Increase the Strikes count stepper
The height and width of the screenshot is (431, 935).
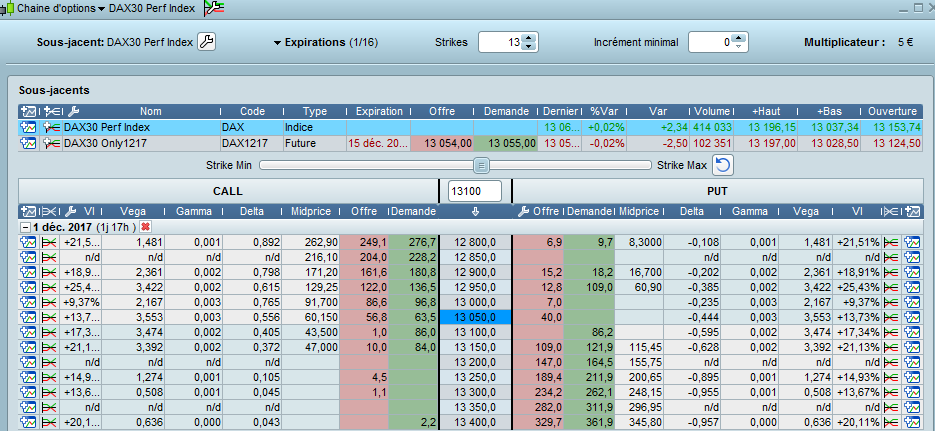pyautogui.click(x=529, y=38)
